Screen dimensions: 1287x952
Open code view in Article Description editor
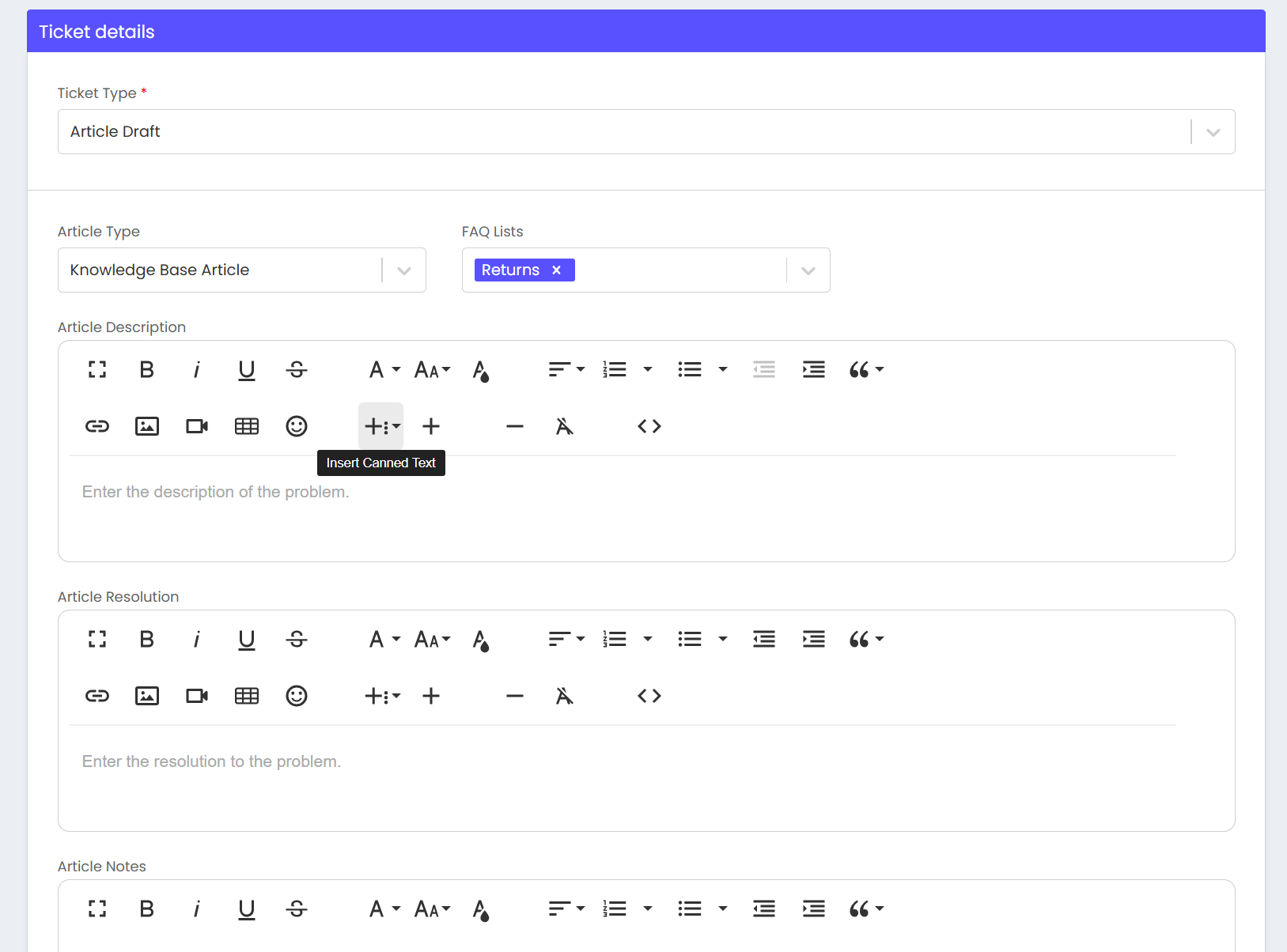coord(649,426)
